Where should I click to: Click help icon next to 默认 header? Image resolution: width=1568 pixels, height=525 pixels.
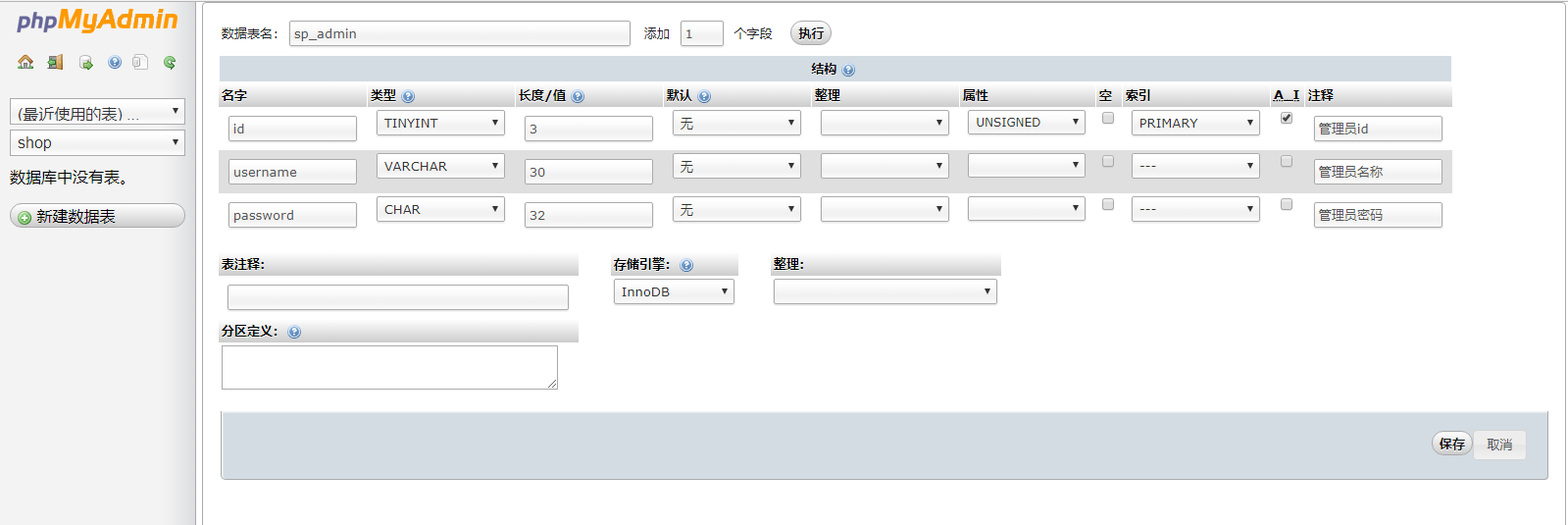point(704,96)
